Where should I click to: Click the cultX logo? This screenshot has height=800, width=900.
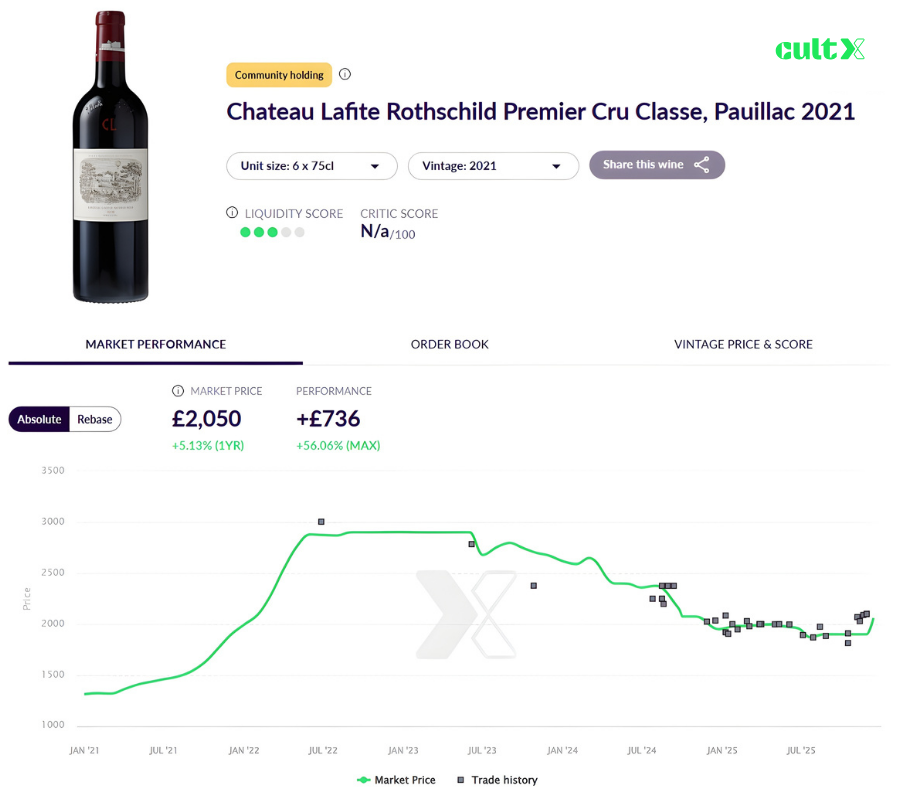coord(820,48)
